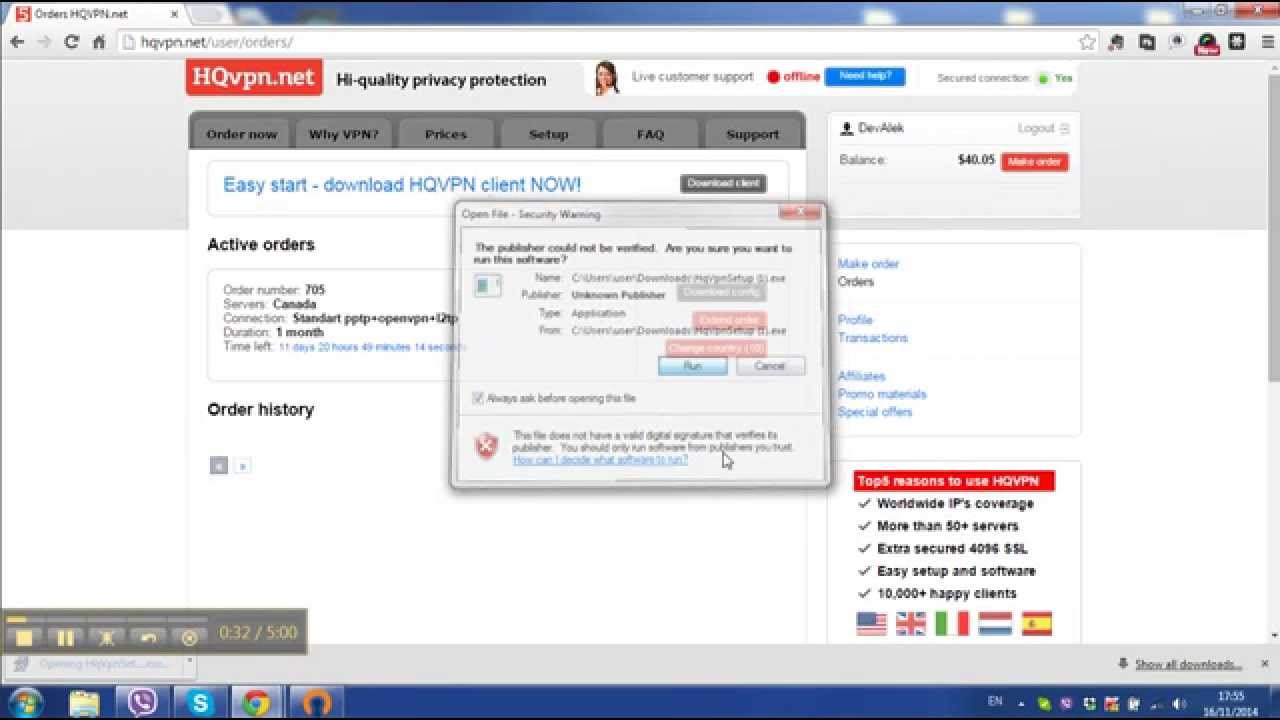Click the volume speaker tray icon
1280x720 pixels.
(1178, 703)
